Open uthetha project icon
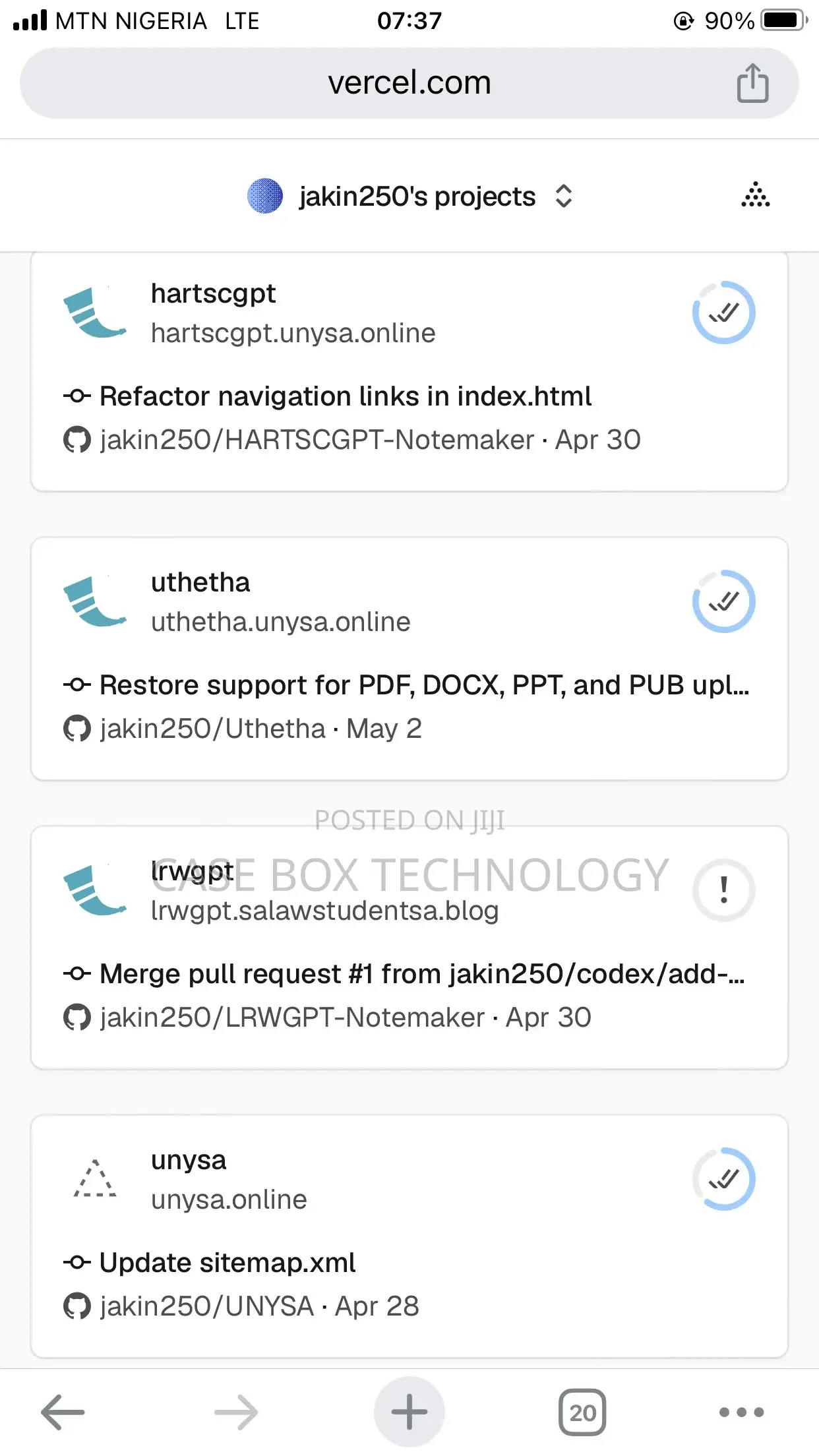Viewport: 819px width, 1456px height. click(94, 601)
